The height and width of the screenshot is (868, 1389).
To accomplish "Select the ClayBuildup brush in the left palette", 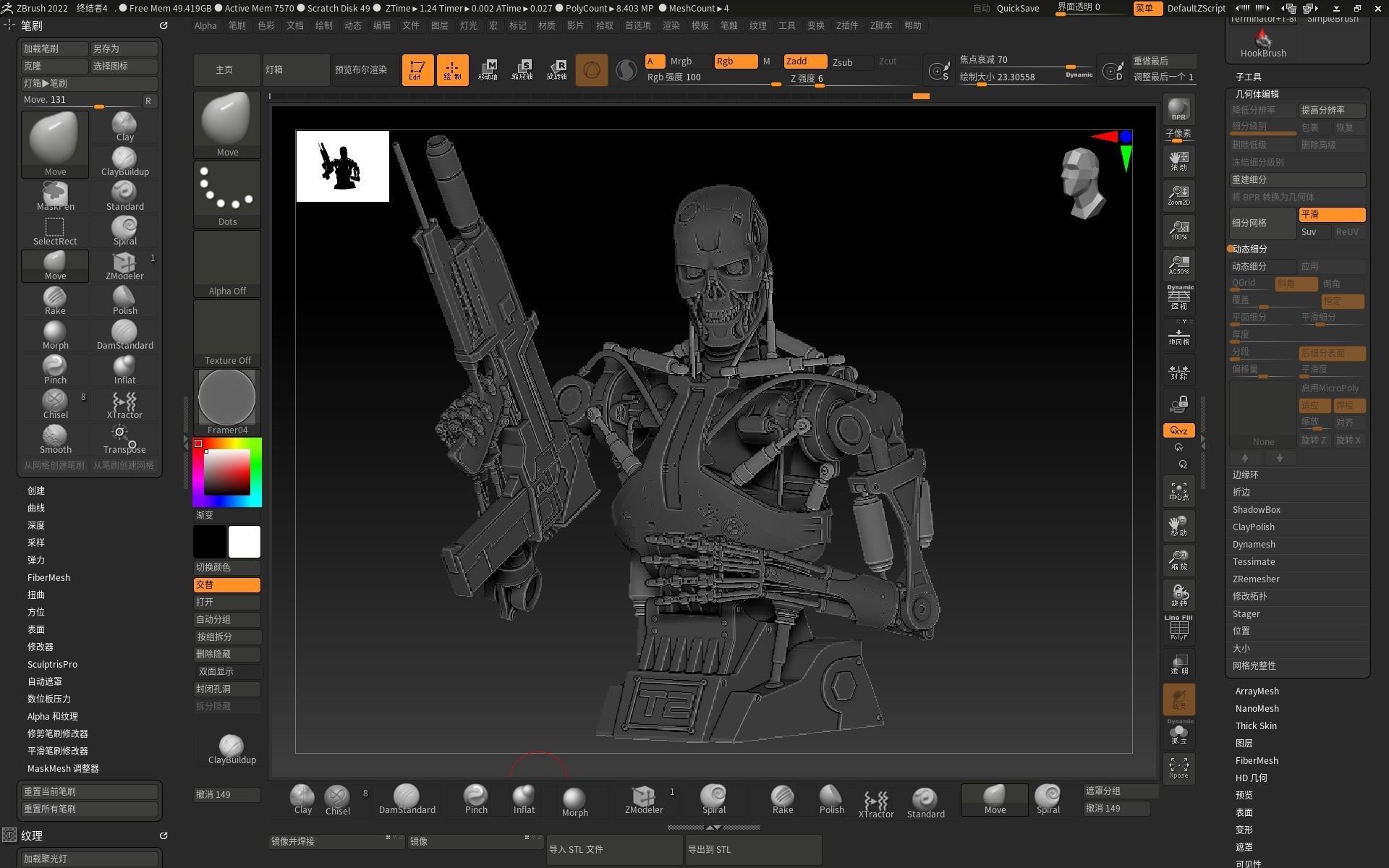I will click(124, 162).
